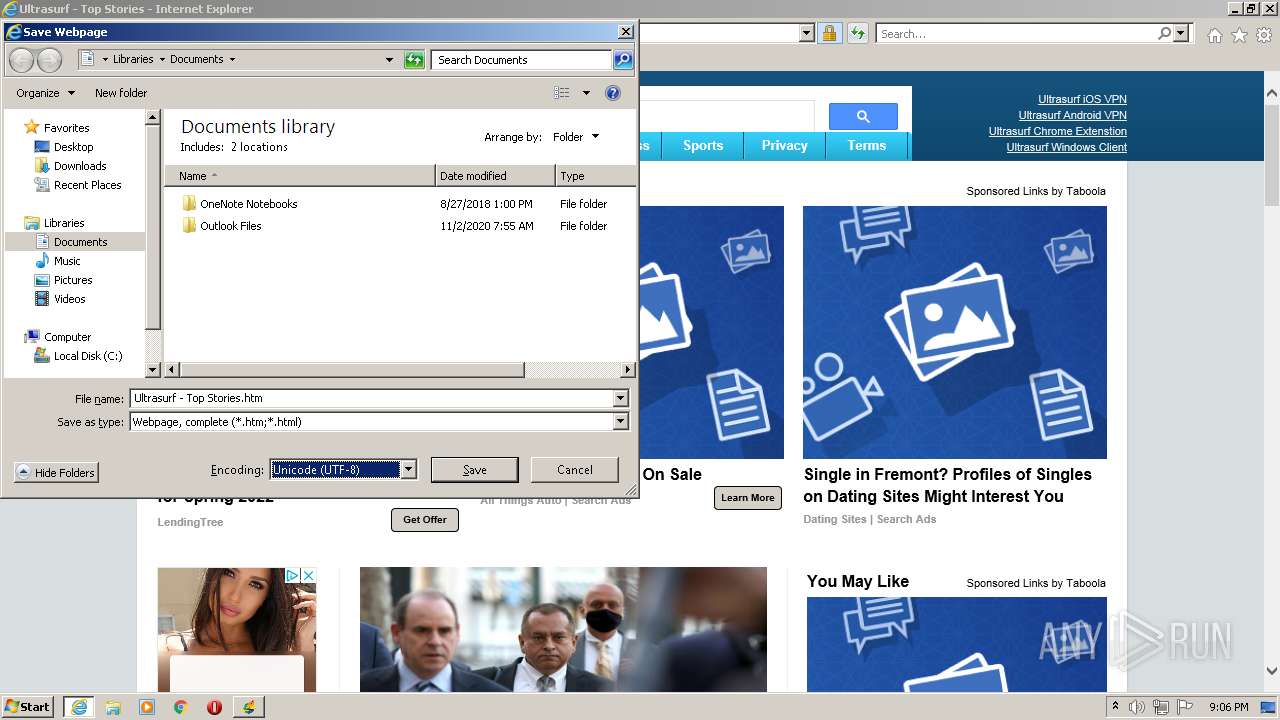Open the view options dropdown arrow
Screen dimensions: 1280x720
(x=586, y=93)
